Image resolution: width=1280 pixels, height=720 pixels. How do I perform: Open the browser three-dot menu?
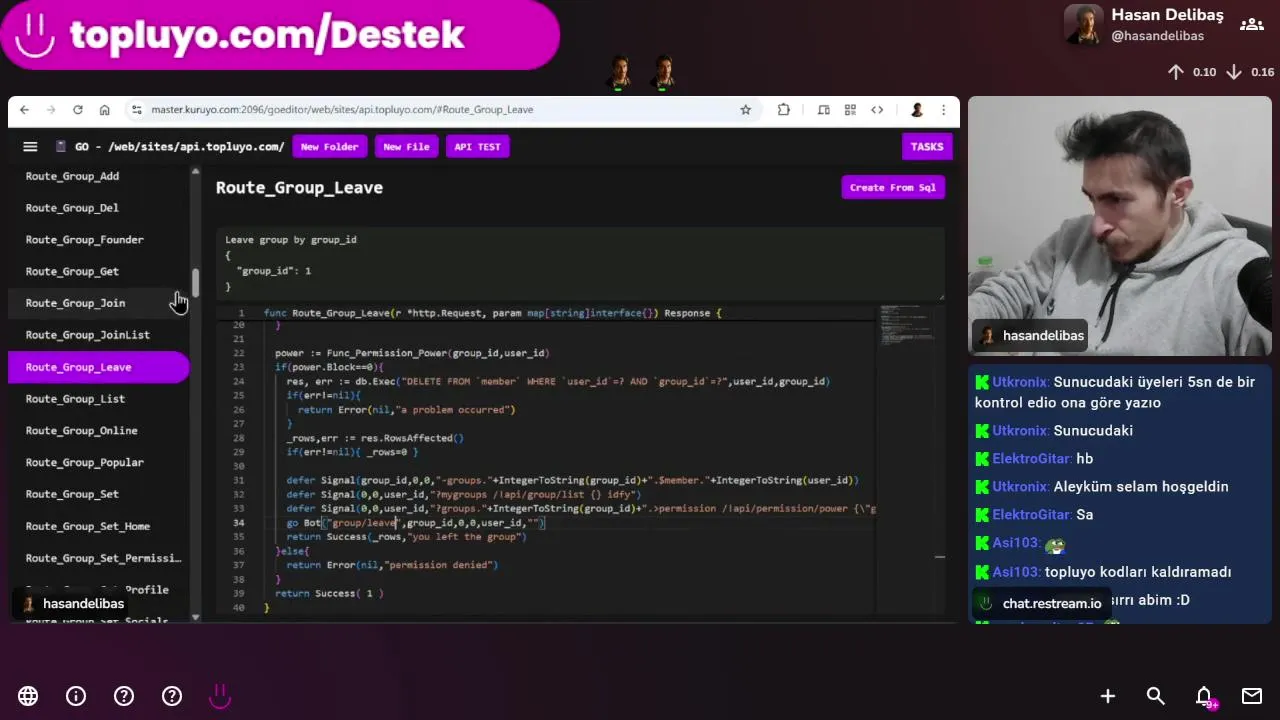(x=943, y=110)
